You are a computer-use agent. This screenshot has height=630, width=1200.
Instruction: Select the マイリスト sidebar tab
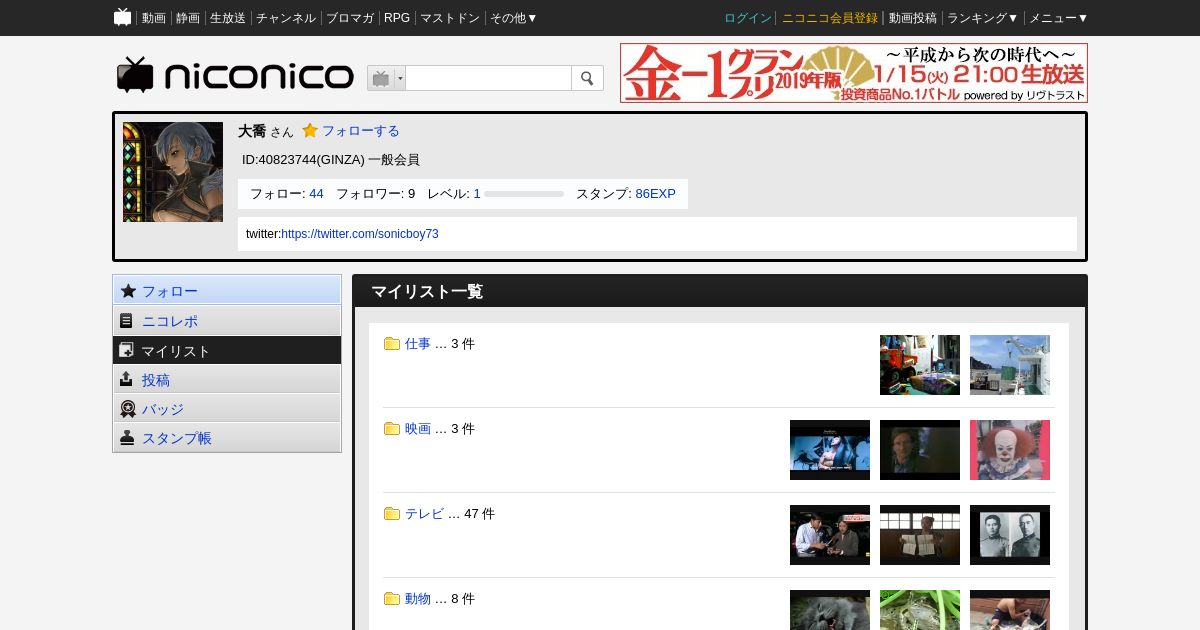227,350
